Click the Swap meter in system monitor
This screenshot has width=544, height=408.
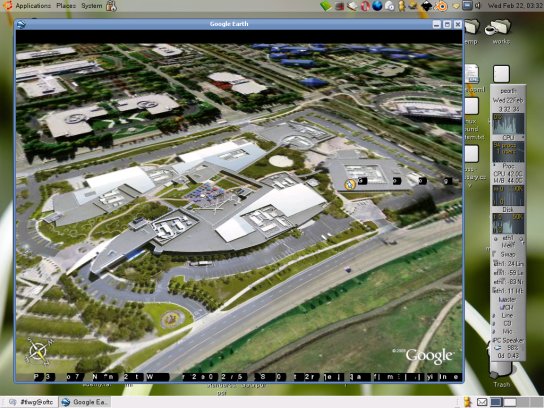508,254
